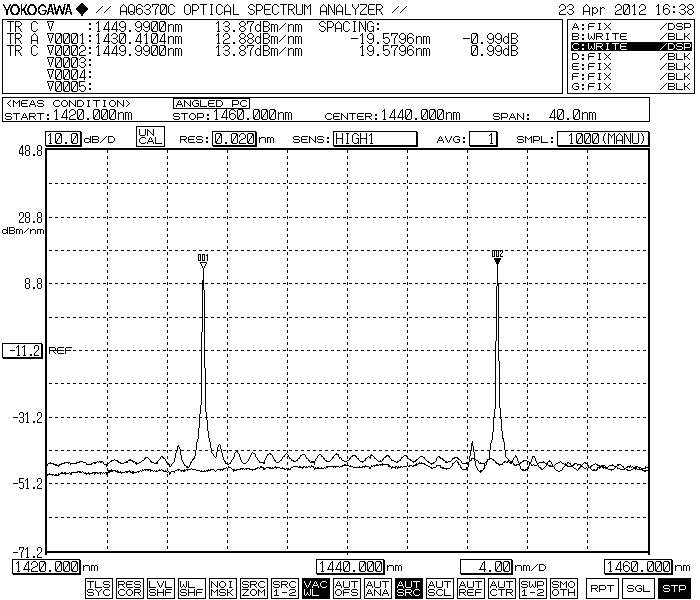
Task: Click the dBm/nm vertical unit label
Action: (x=23, y=231)
